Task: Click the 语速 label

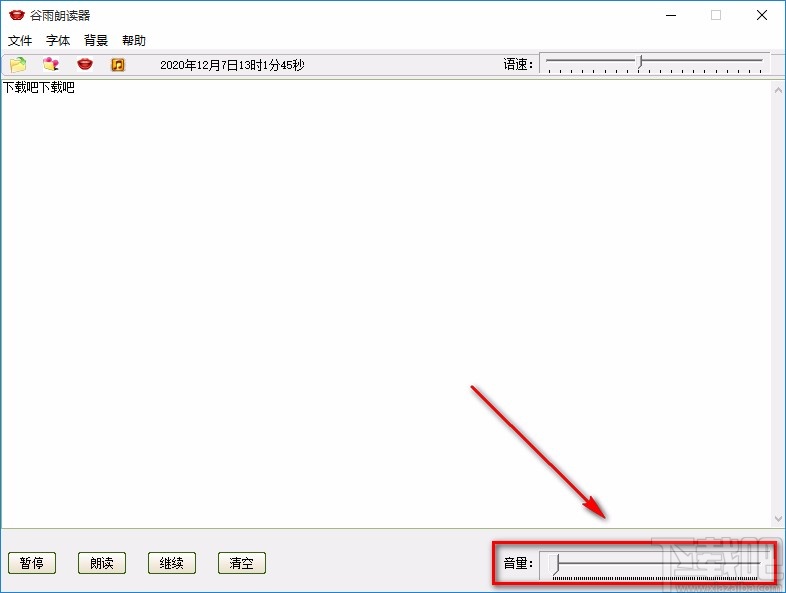Action: [x=518, y=64]
